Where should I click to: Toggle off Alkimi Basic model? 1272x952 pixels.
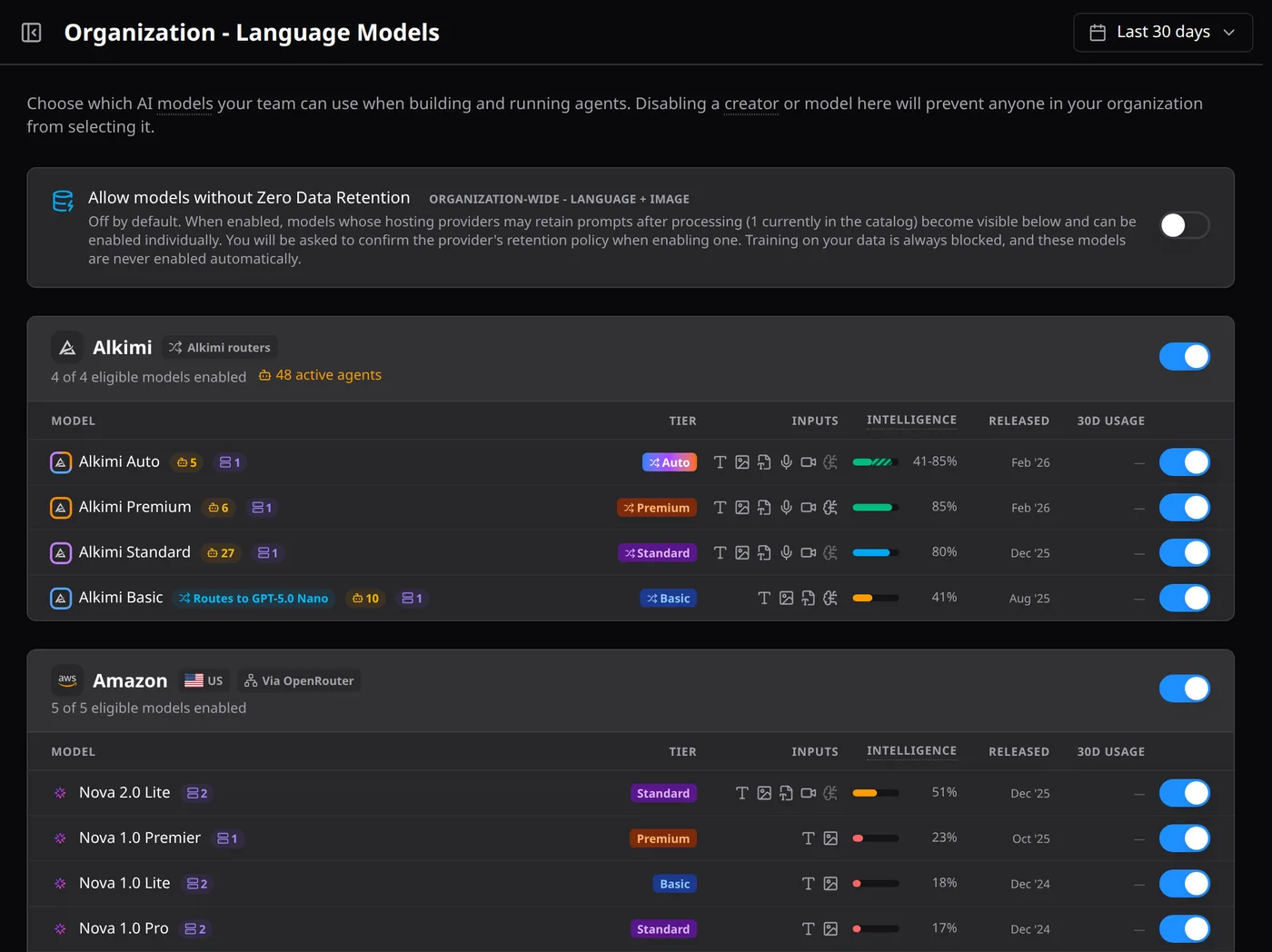[x=1185, y=599]
